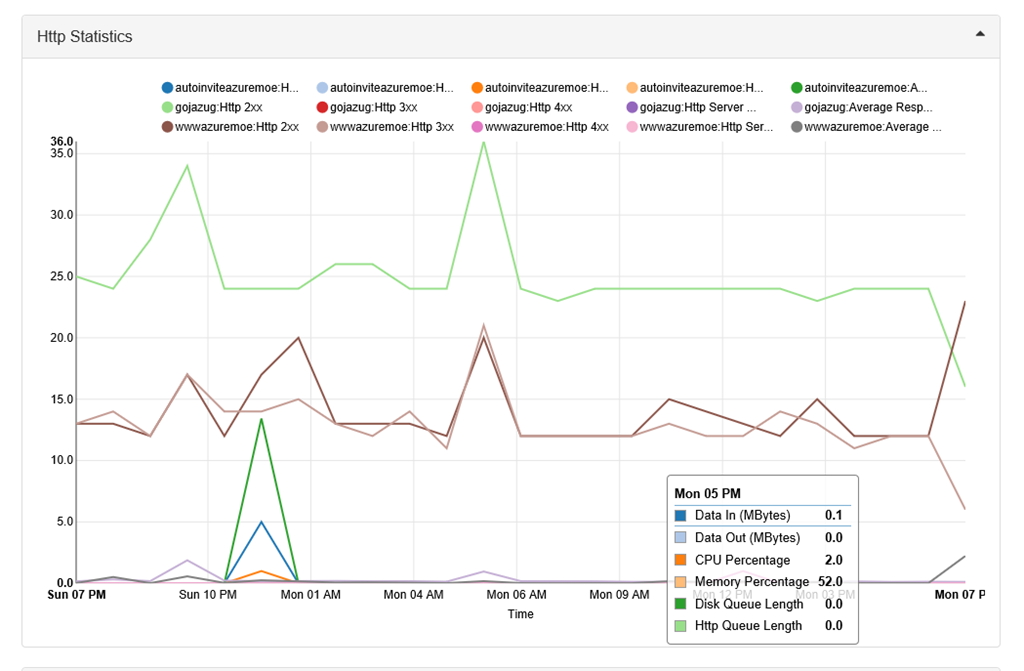Click the Sun 10 PM axis label

(x=208, y=595)
